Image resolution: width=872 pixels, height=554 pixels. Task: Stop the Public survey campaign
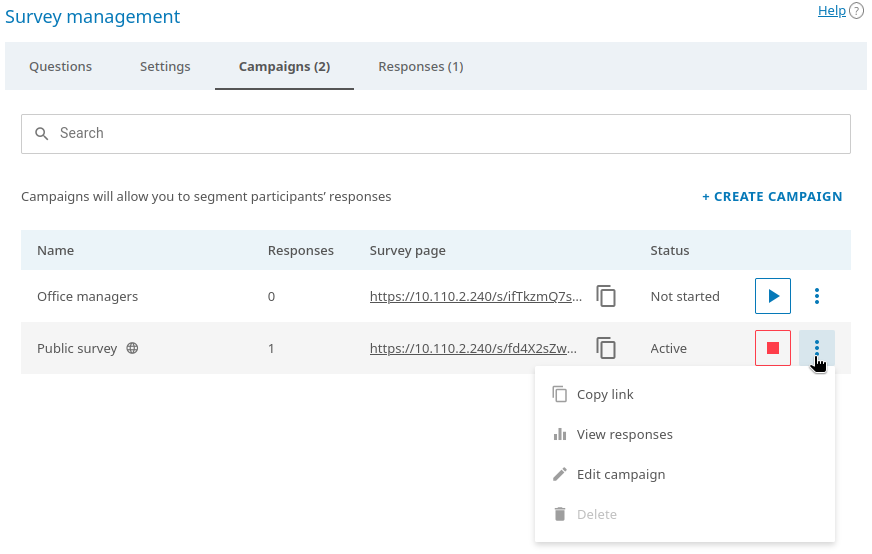pyautogui.click(x=772, y=348)
